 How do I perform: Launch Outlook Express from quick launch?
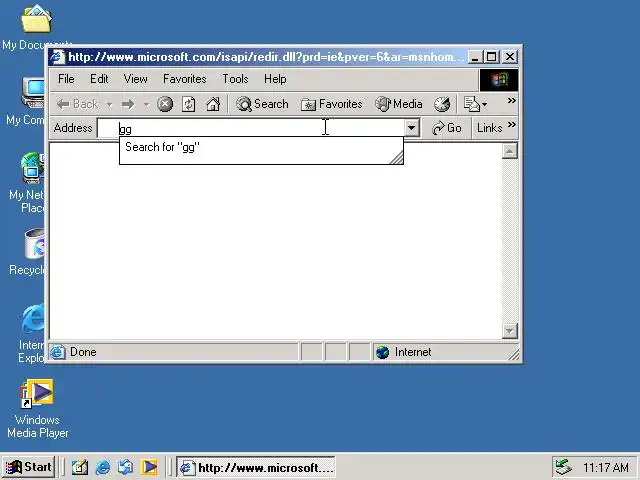pos(125,467)
